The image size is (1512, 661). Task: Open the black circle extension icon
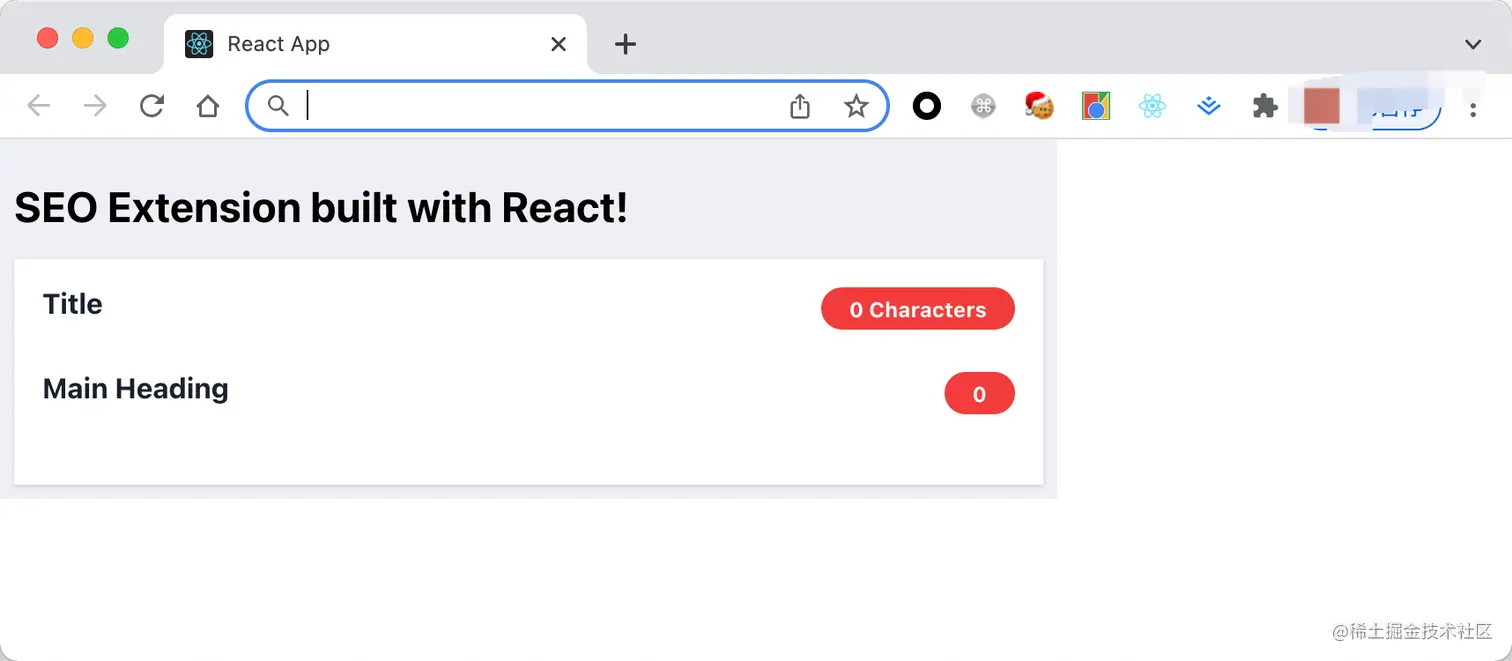[927, 106]
